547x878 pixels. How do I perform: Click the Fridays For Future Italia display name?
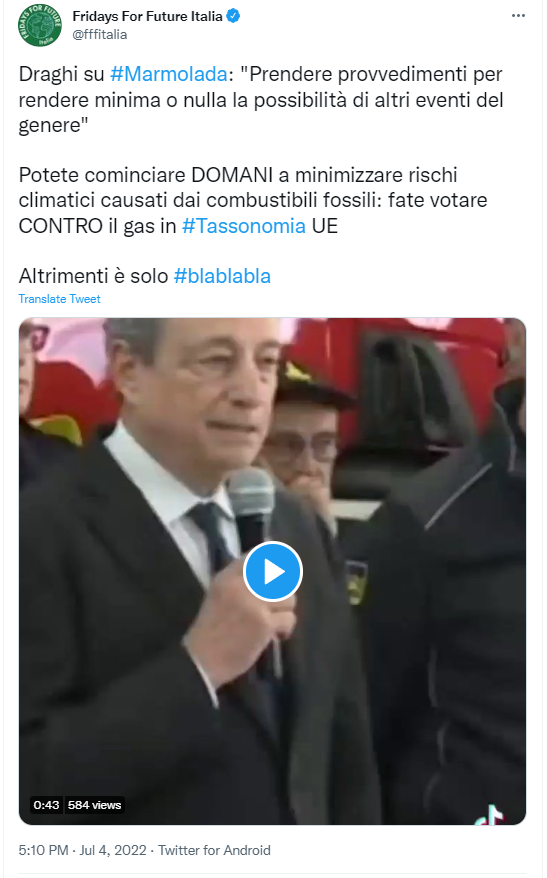147,16
